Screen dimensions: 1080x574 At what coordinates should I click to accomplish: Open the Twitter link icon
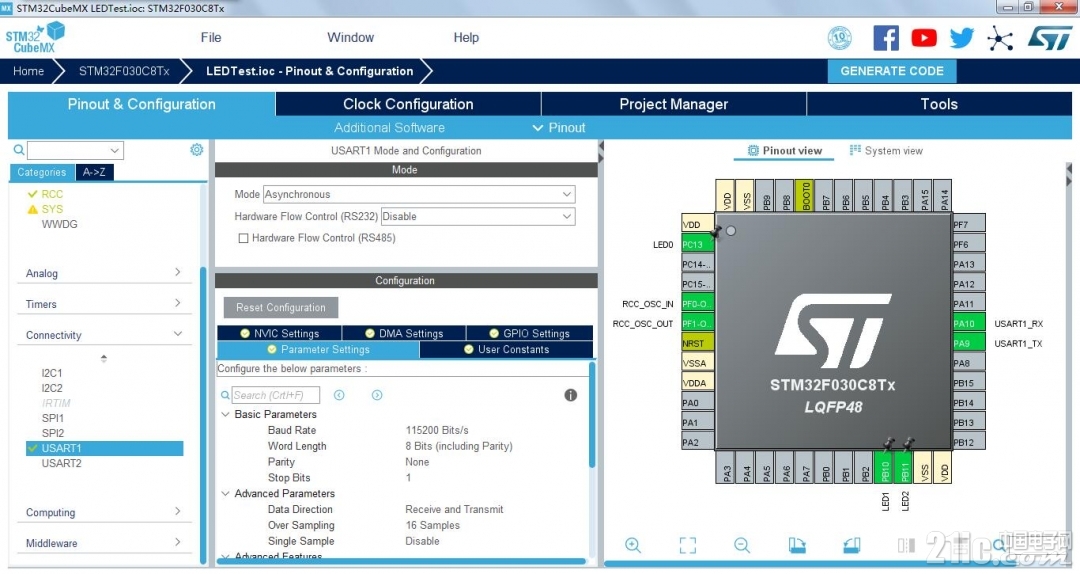coord(962,38)
